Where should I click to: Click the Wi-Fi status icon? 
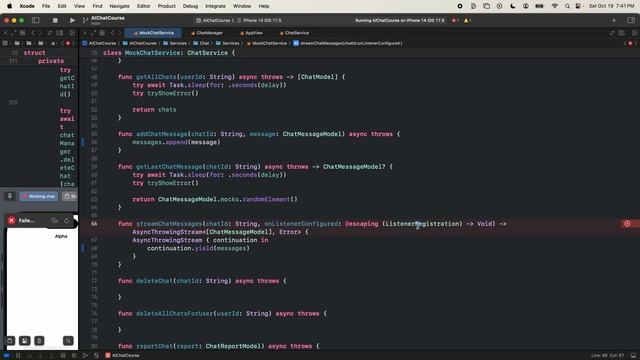[x=554, y=6]
